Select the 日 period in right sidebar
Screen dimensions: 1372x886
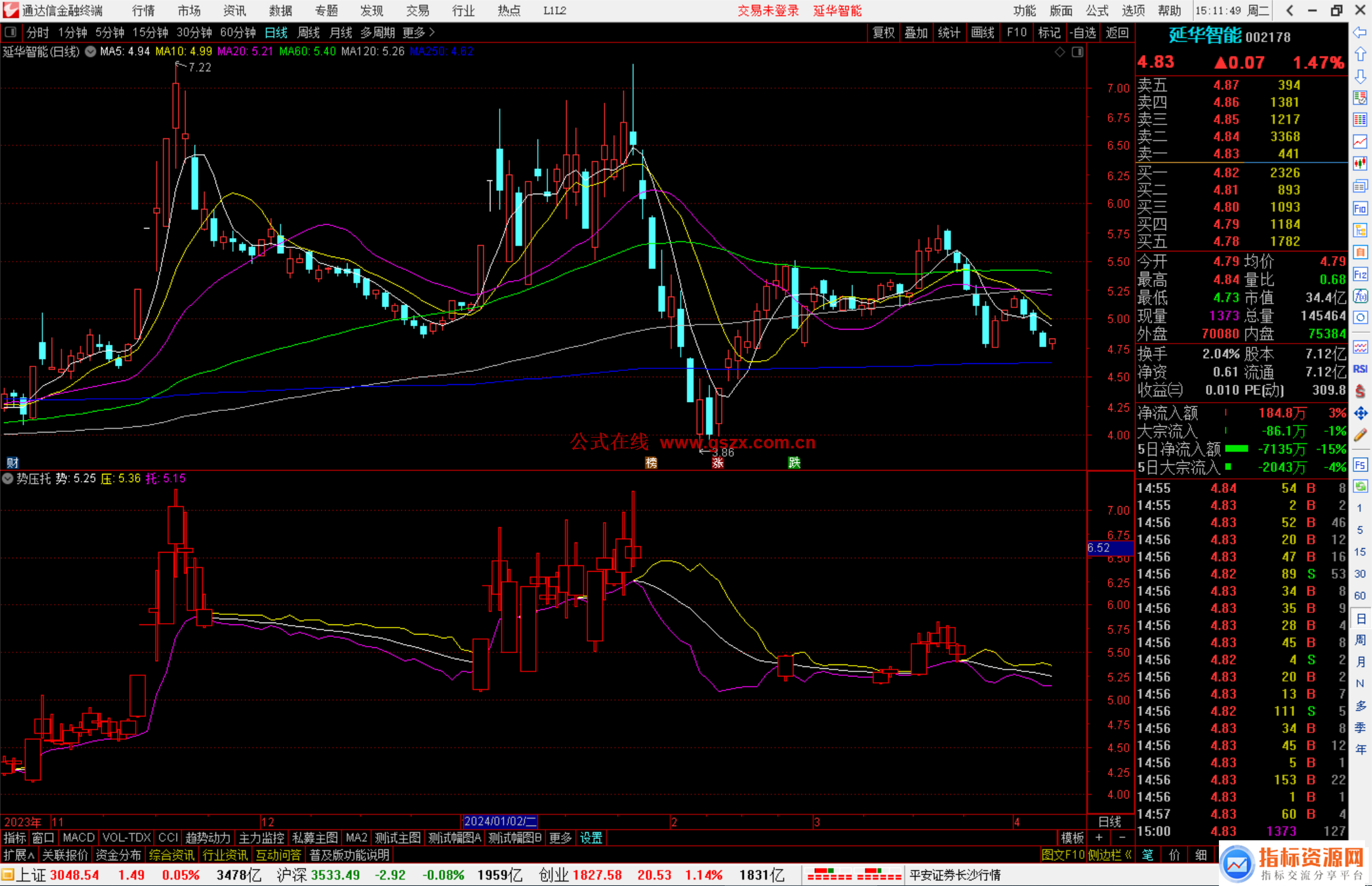pos(1360,619)
